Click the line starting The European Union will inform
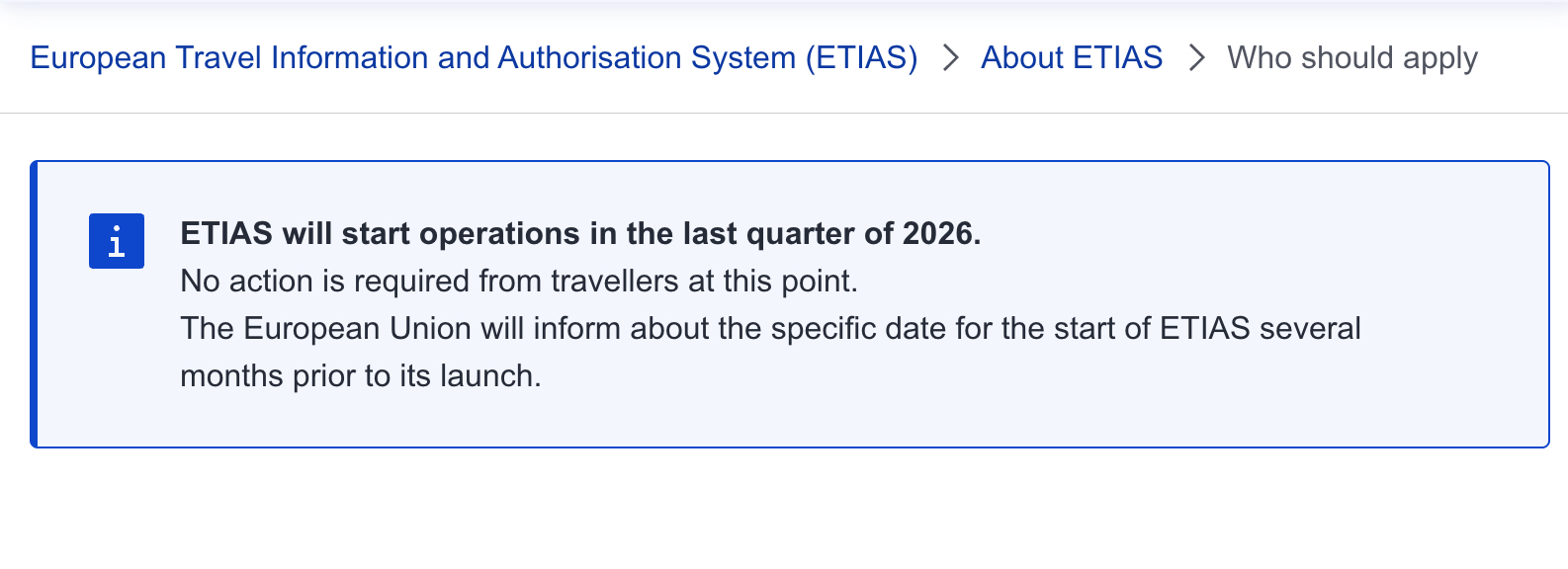Image resolution: width=1568 pixels, height=569 pixels. coord(769,329)
